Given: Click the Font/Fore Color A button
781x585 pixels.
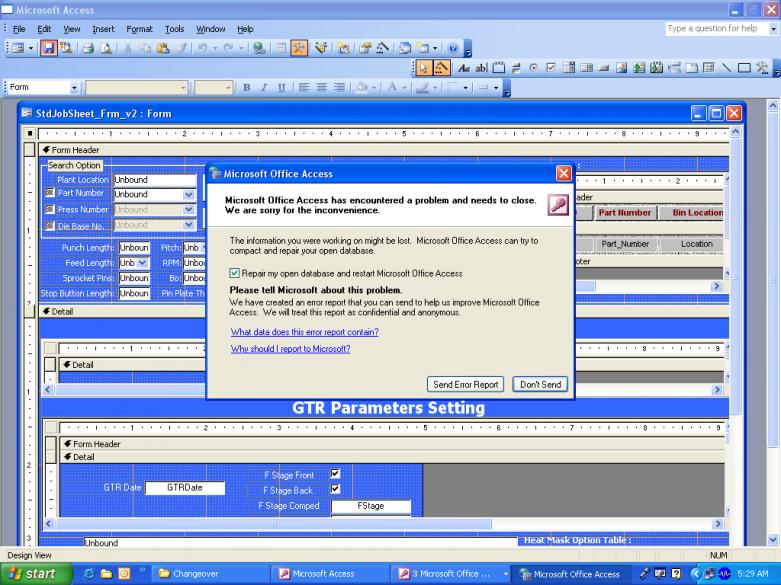Looking at the screenshot, I should (392, 88).
